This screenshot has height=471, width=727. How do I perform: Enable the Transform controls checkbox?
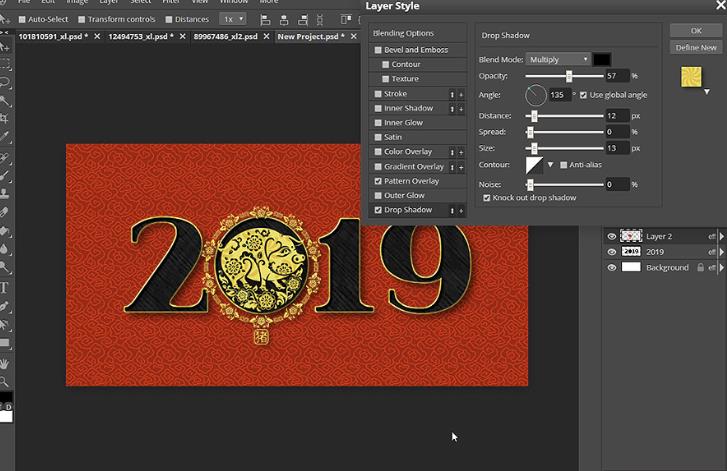pos(82,19)
